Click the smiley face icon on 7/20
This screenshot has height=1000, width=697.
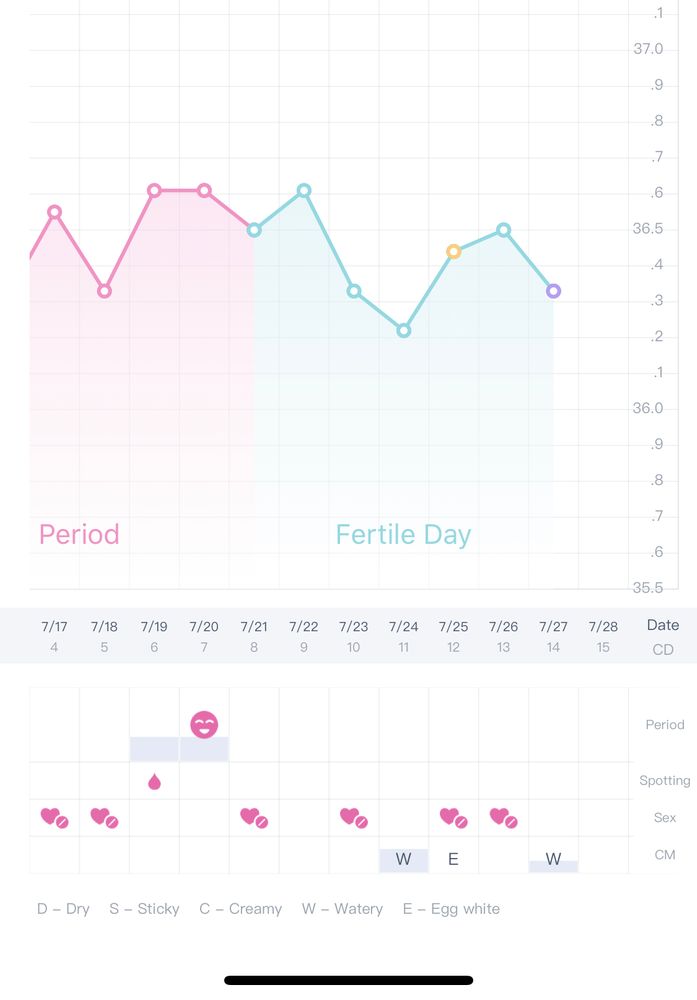pyautogui.click(x=204, y=725)
